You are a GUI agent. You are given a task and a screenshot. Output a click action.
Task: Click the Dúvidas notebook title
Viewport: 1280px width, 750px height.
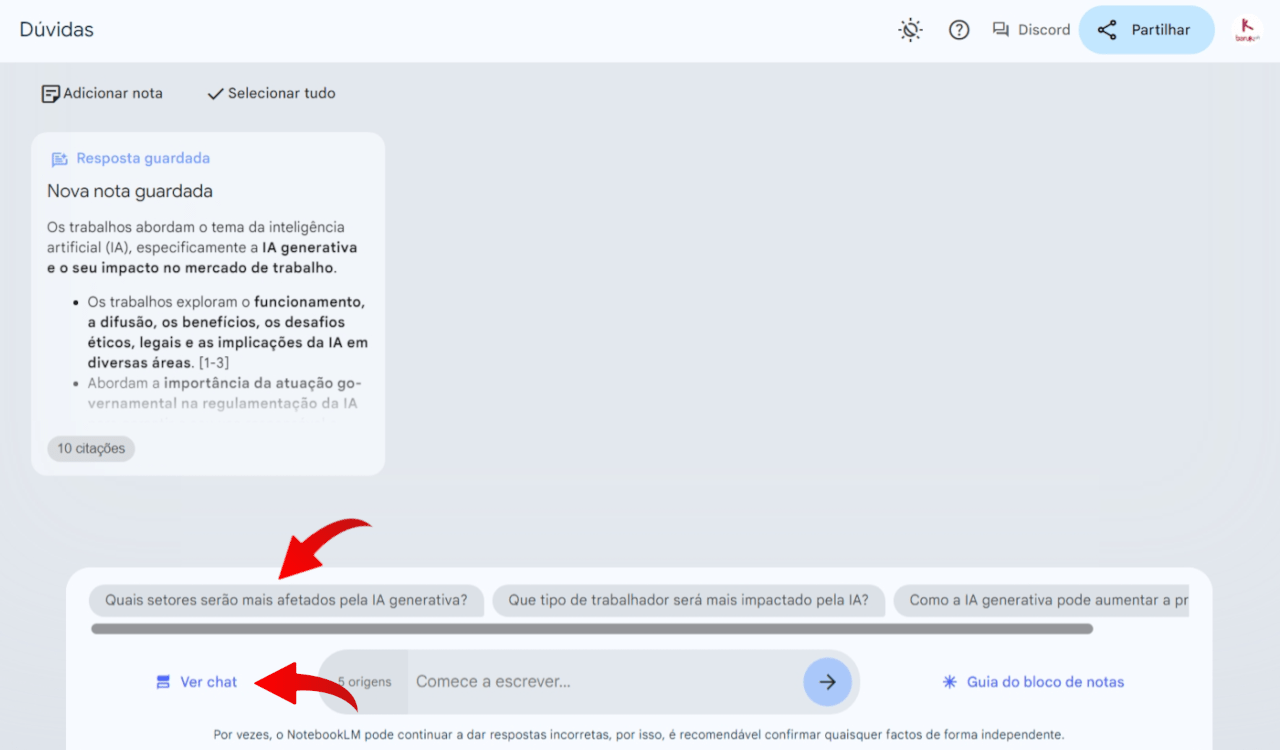(x=57, y=30)
